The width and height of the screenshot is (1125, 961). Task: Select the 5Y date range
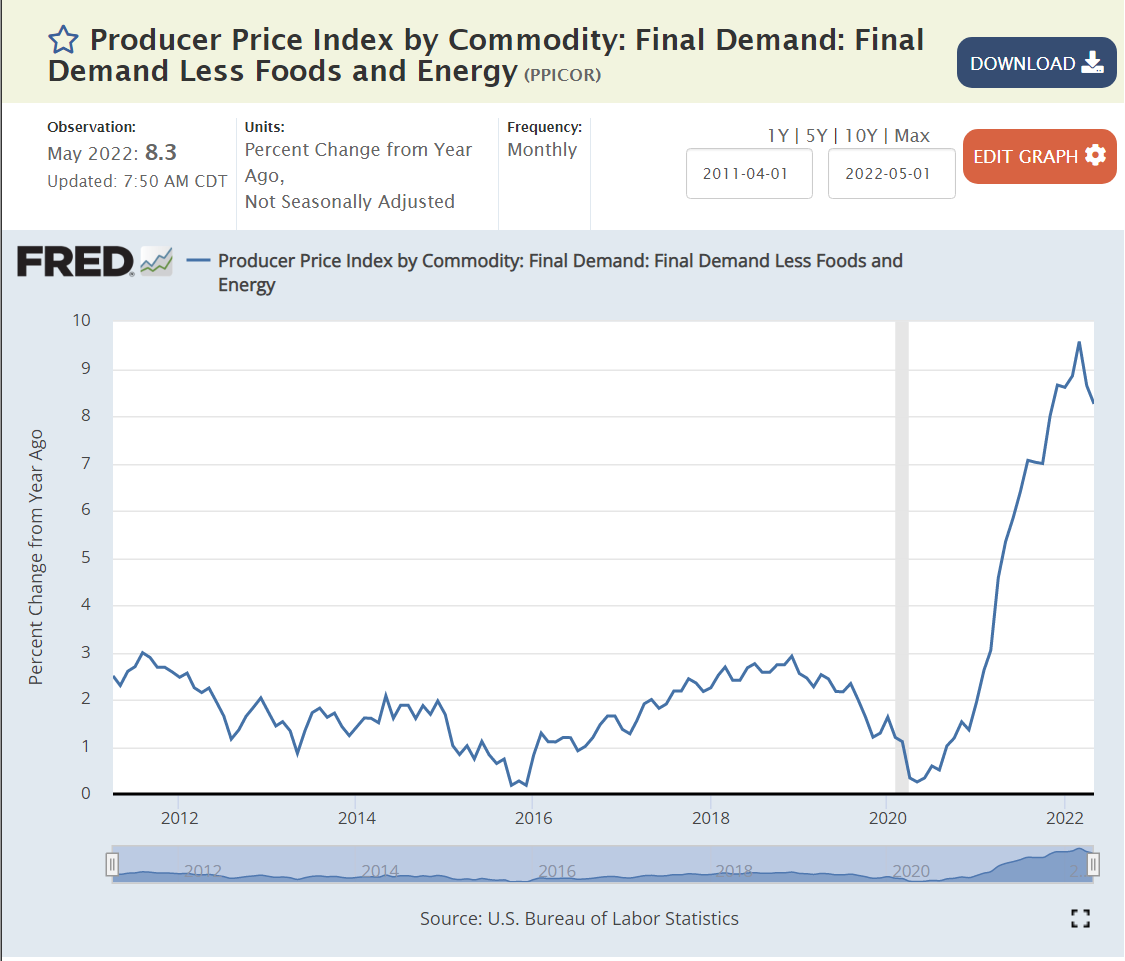tap(817, 136)
